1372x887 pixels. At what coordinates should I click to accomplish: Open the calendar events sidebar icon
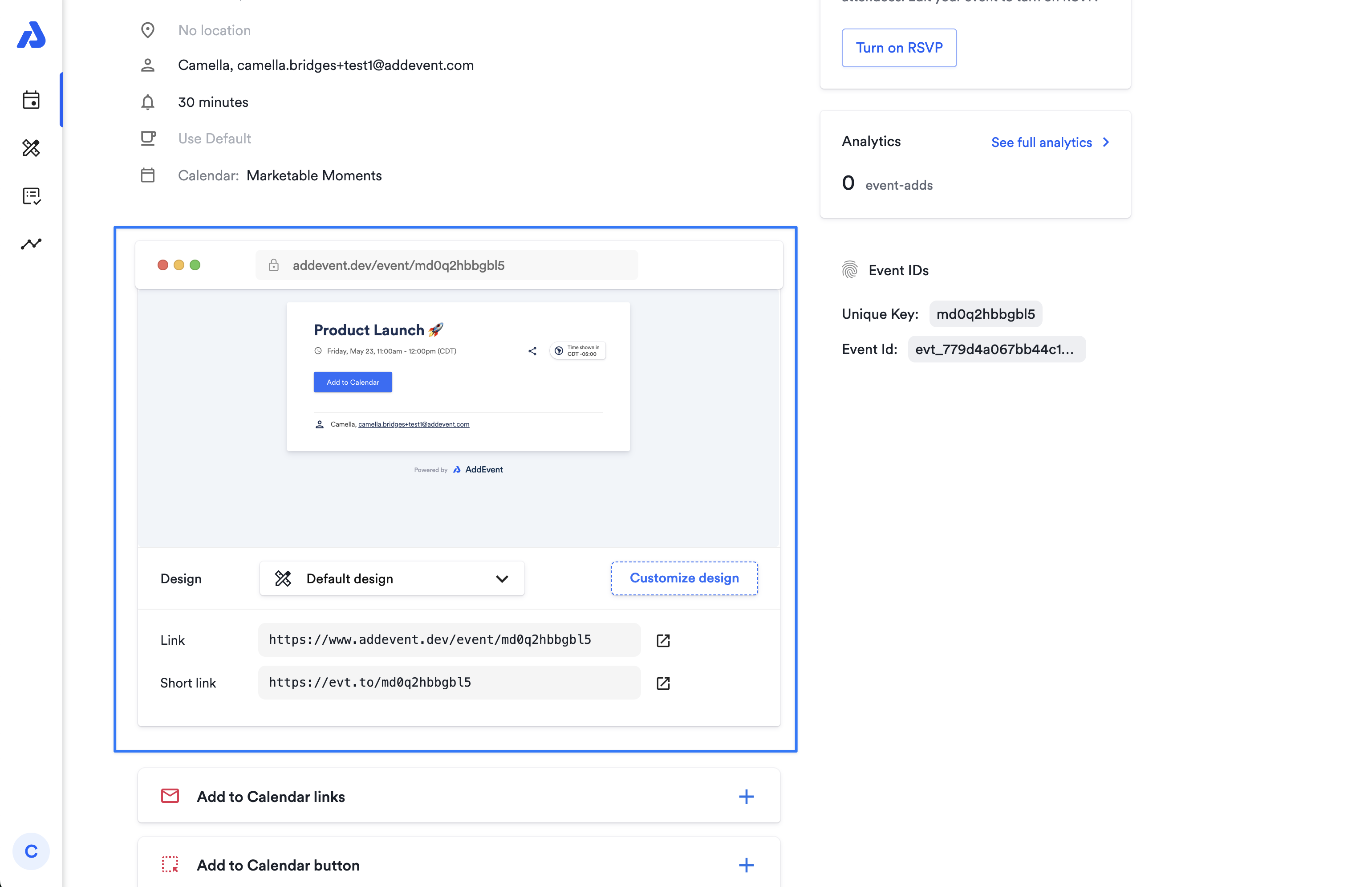click(x=31, y=100)
